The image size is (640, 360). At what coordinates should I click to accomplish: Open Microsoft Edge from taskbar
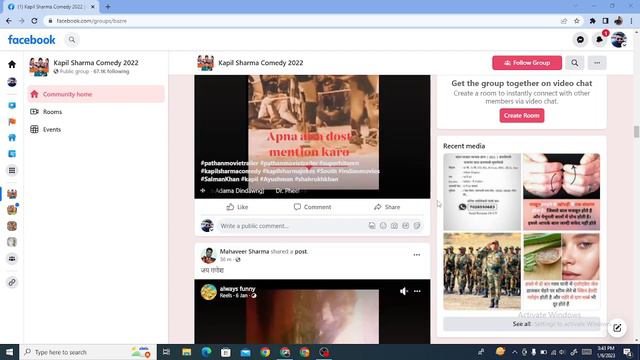click(x=206, y=352)
